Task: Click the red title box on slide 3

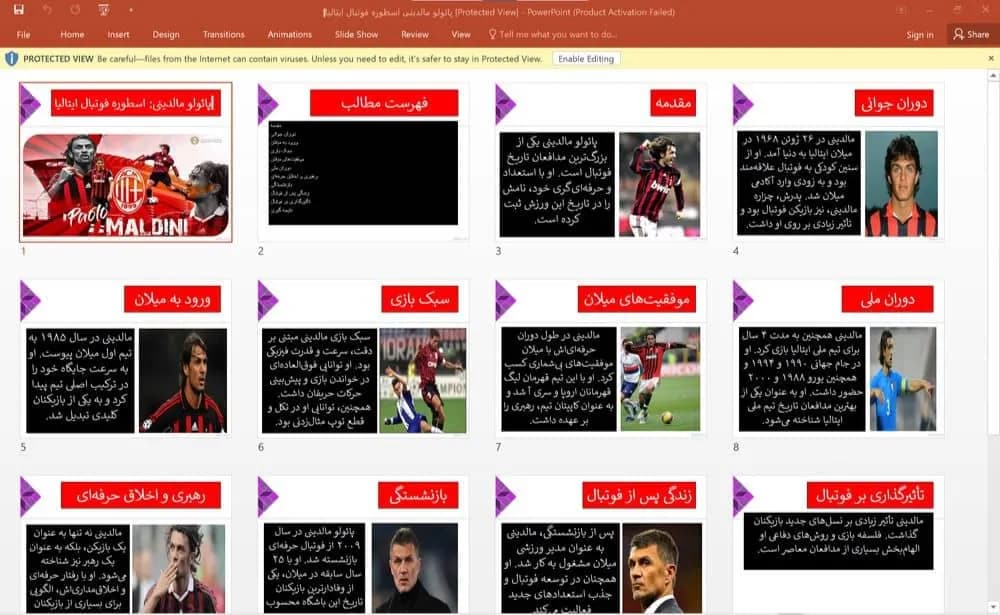Action: pos(673,103)
